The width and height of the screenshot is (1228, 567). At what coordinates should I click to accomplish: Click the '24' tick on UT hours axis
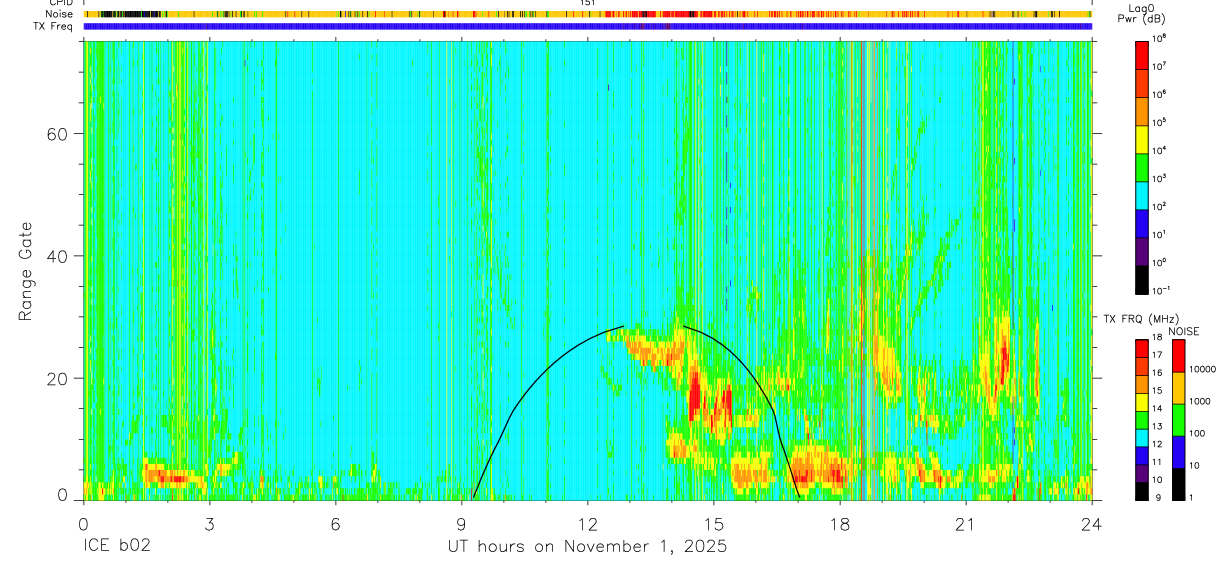pos(1092,524)
